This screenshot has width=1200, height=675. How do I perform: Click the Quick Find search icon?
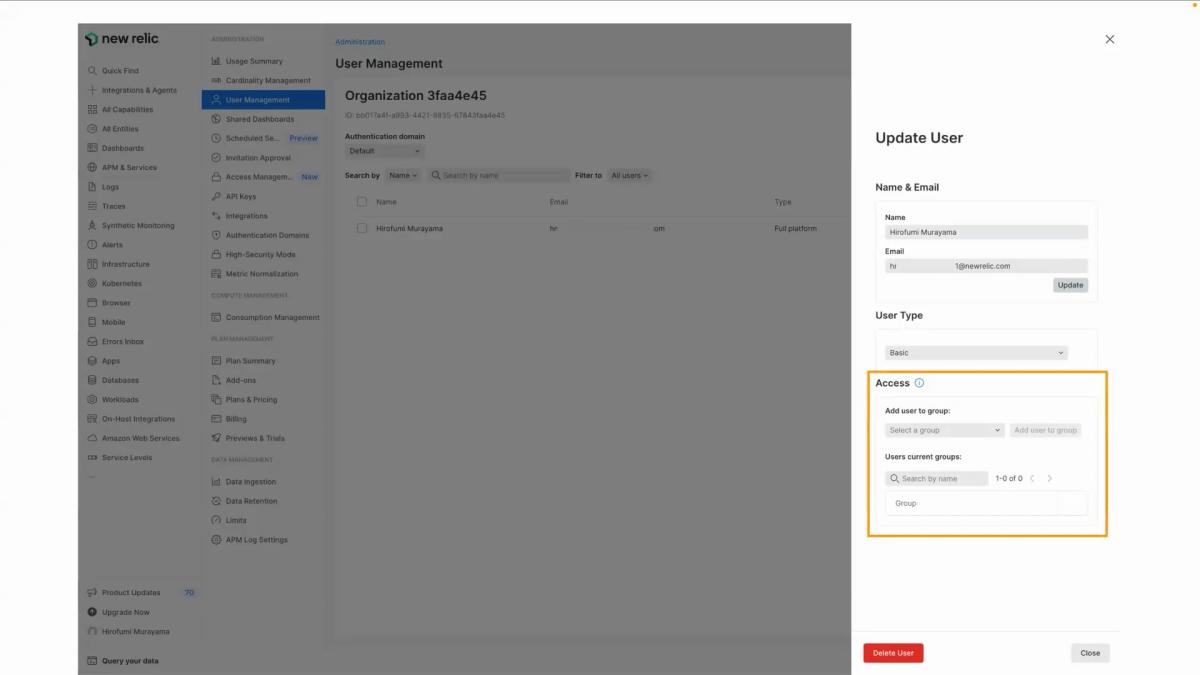(93, 71)
